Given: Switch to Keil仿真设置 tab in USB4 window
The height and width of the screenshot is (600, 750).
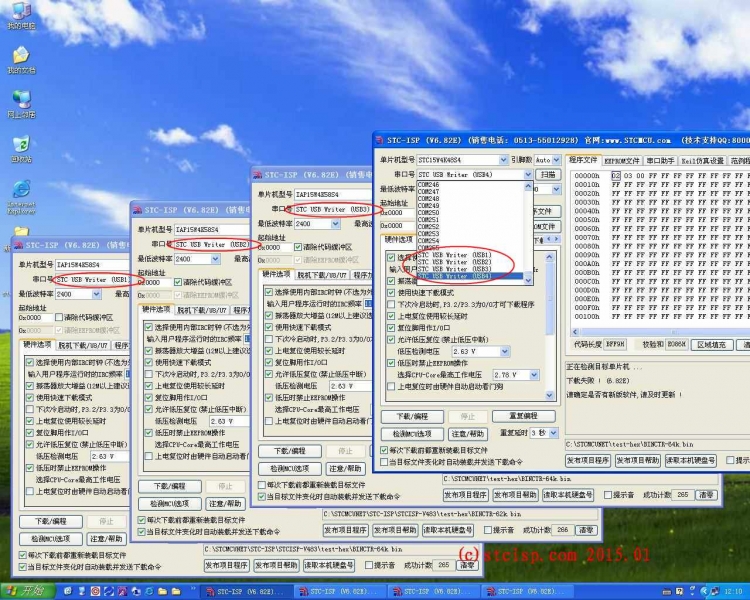Looking at the screenshot, I should [702, 161].
